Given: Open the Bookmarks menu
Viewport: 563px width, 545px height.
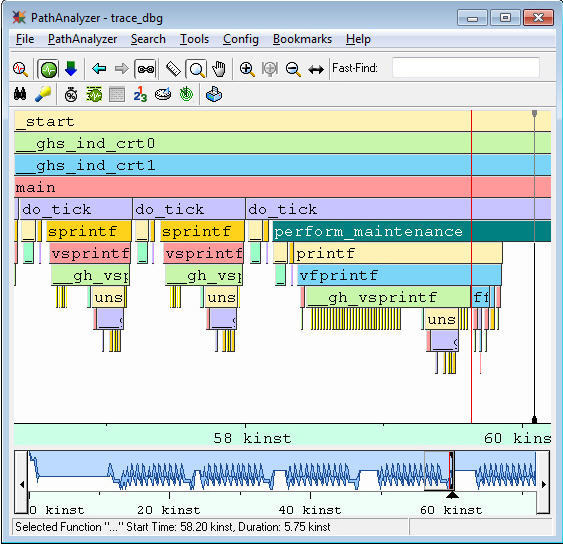Looking at the screenshot, I should tap(302, 39).
